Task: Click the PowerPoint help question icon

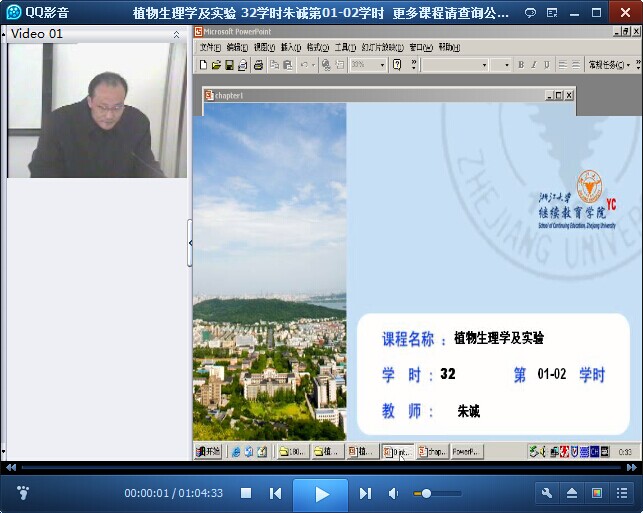Action: pyautogui.click(x=397, y=65)
